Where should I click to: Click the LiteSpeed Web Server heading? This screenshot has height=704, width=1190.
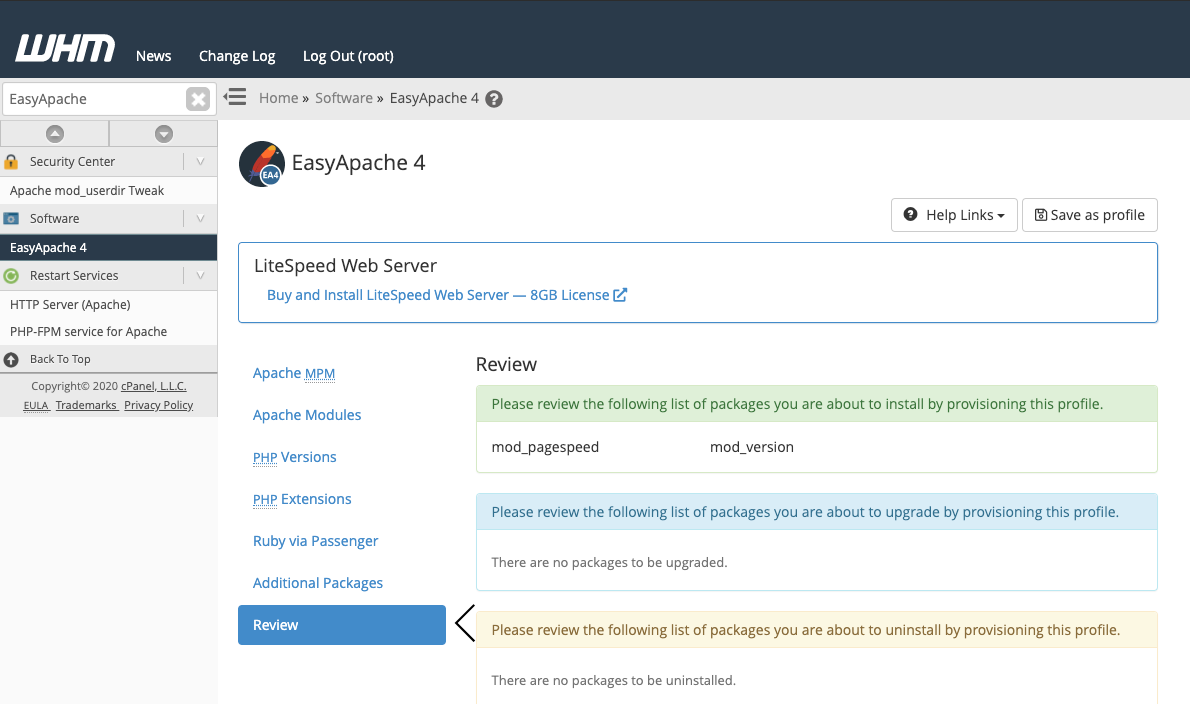point(345,266)
